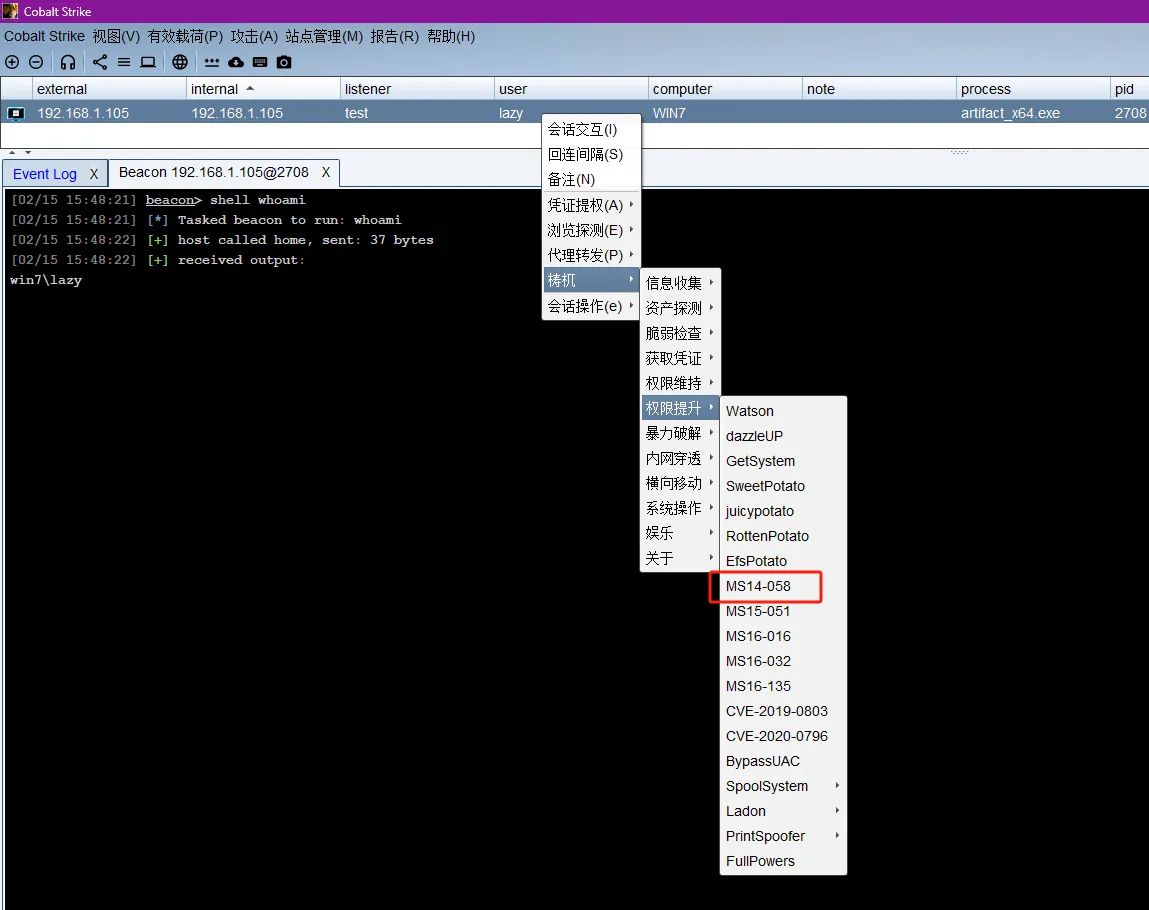The height and width of the screenshot is (910, 1149).
Task: Open listeners with the headphones icon
Action: coord(68,62)
